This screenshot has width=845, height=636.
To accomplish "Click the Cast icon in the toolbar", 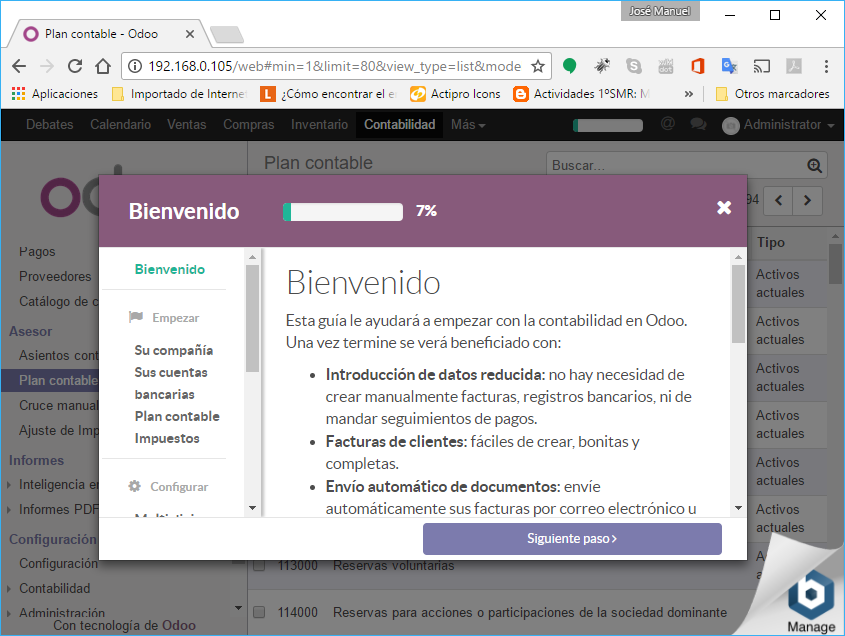I will [x=761, y=67].
